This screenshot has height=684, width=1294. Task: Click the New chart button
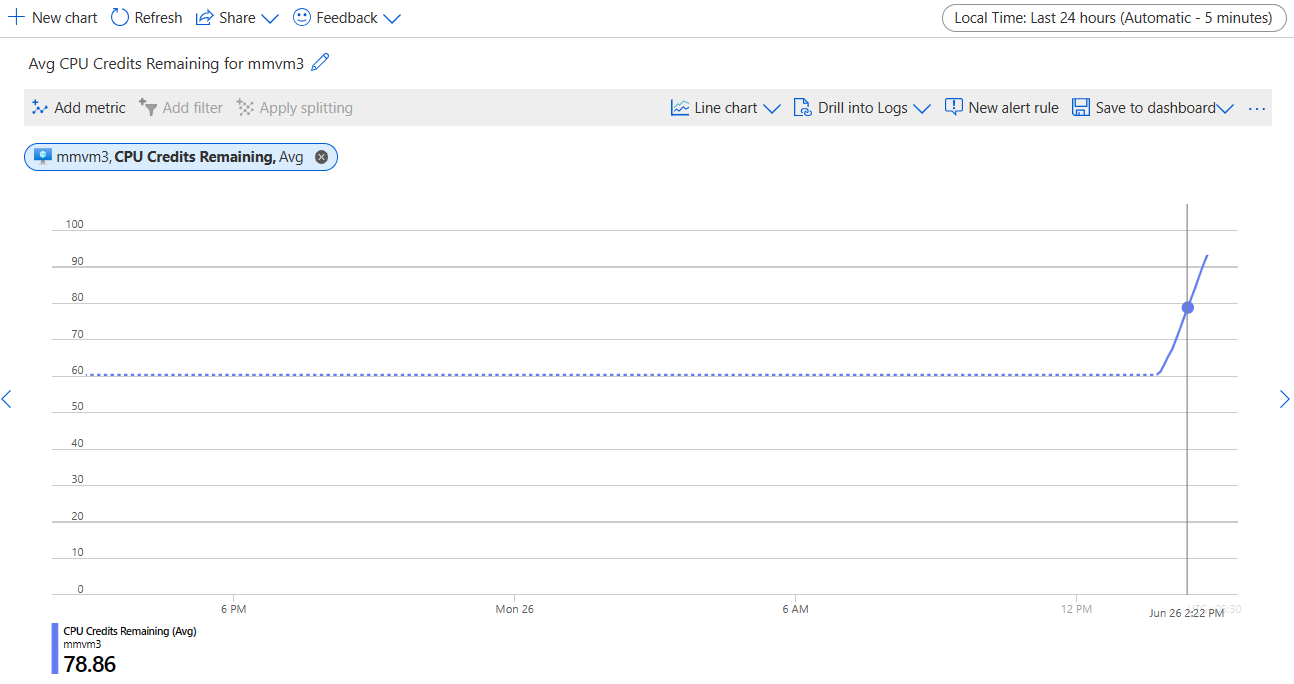click(52, 17)
